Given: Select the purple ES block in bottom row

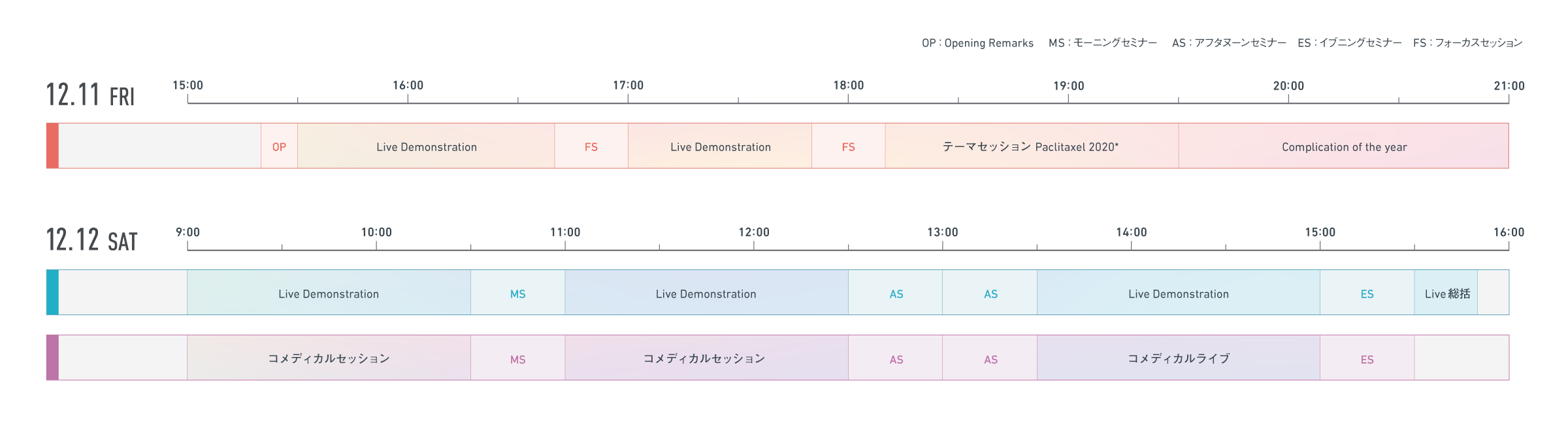Looking at the screenshot, I should pyautogui.click(x=1367, y=359).
